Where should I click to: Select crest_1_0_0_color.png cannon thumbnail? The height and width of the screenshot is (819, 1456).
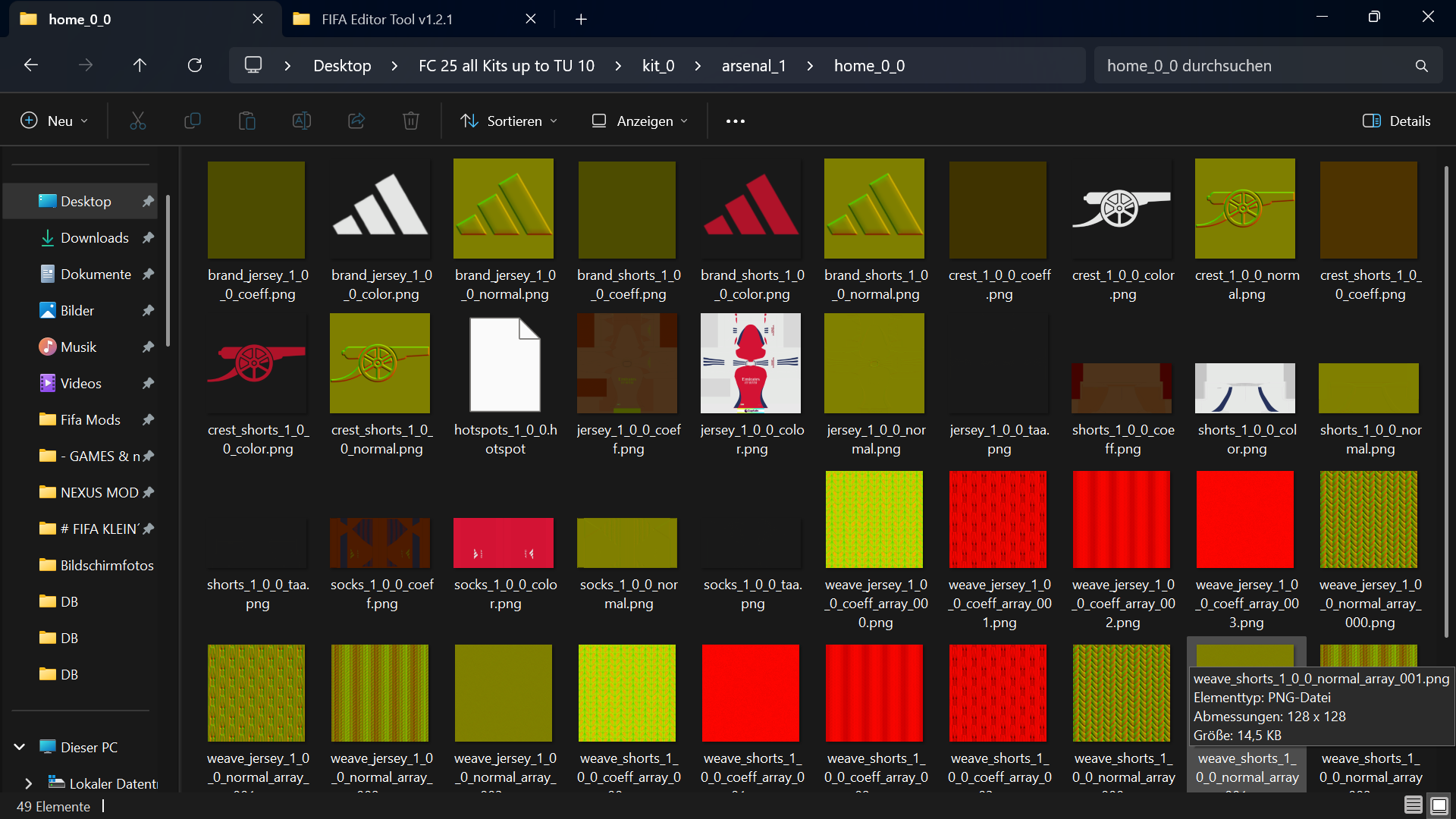1122,209
